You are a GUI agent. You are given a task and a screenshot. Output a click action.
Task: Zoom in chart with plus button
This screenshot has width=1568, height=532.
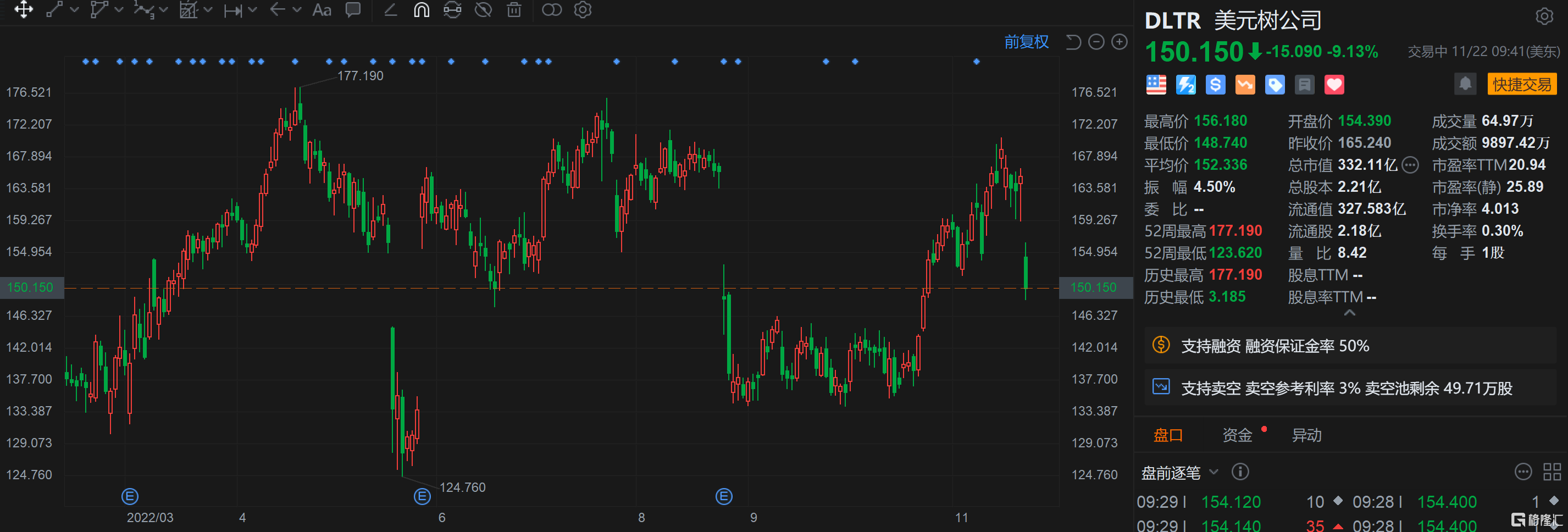(x=1120, y=42)
